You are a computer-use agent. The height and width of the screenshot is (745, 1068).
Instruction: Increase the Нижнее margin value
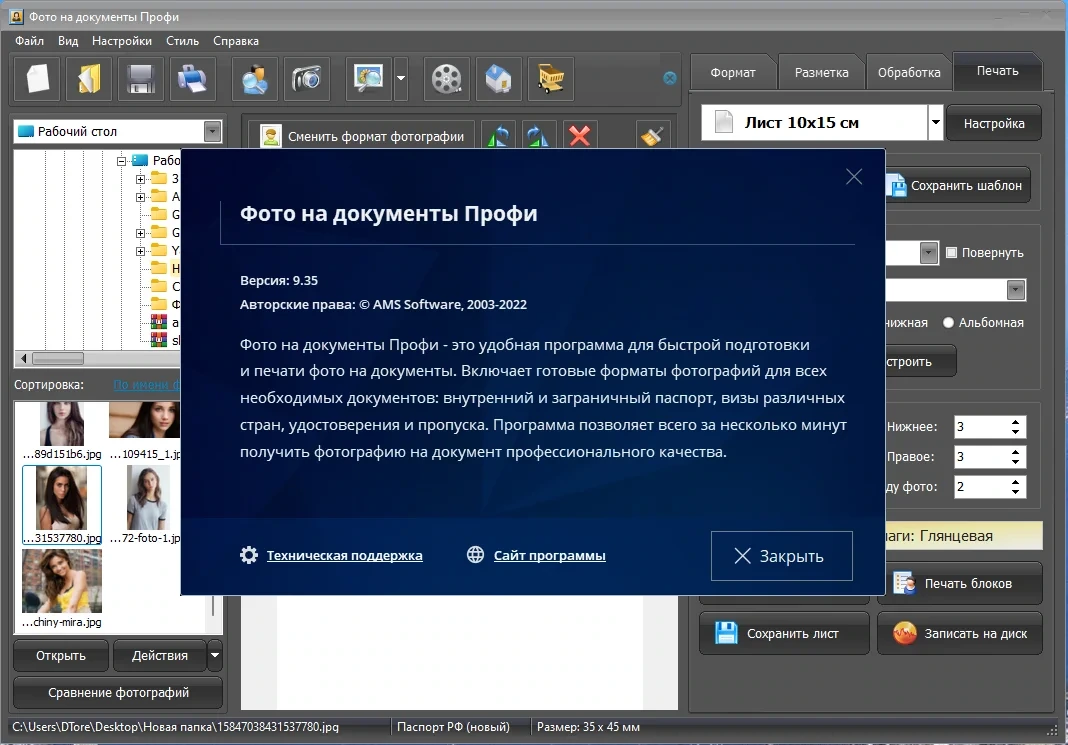tap(1016, 422)
